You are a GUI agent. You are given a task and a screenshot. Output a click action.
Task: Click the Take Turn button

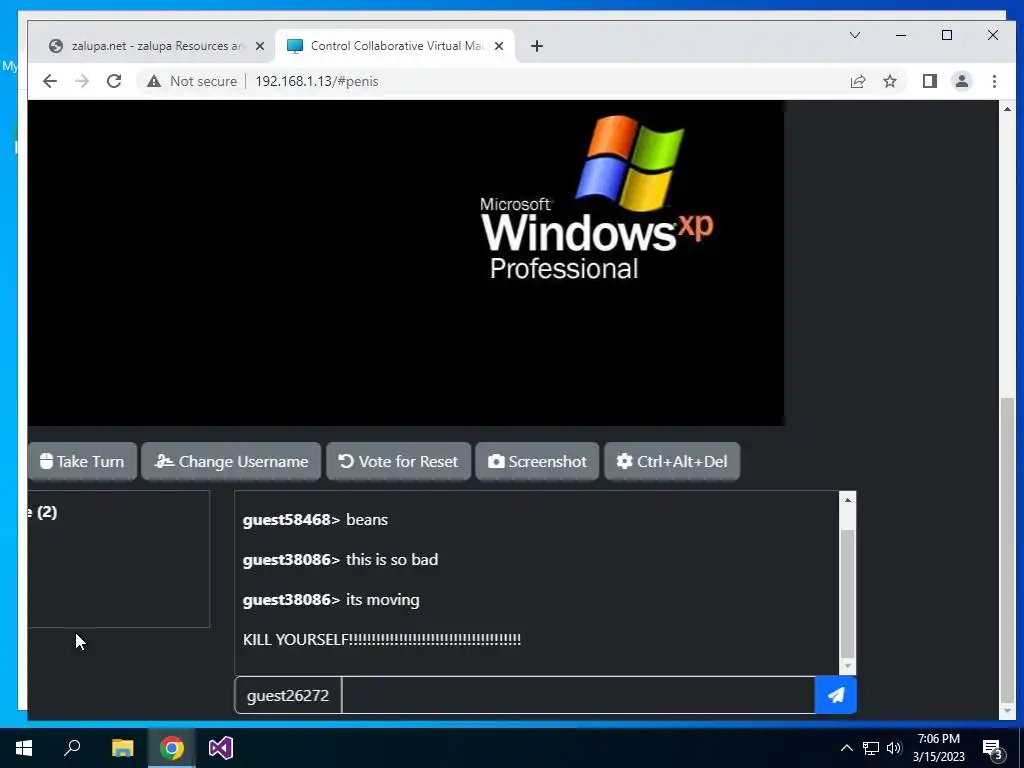coord(82,461)
